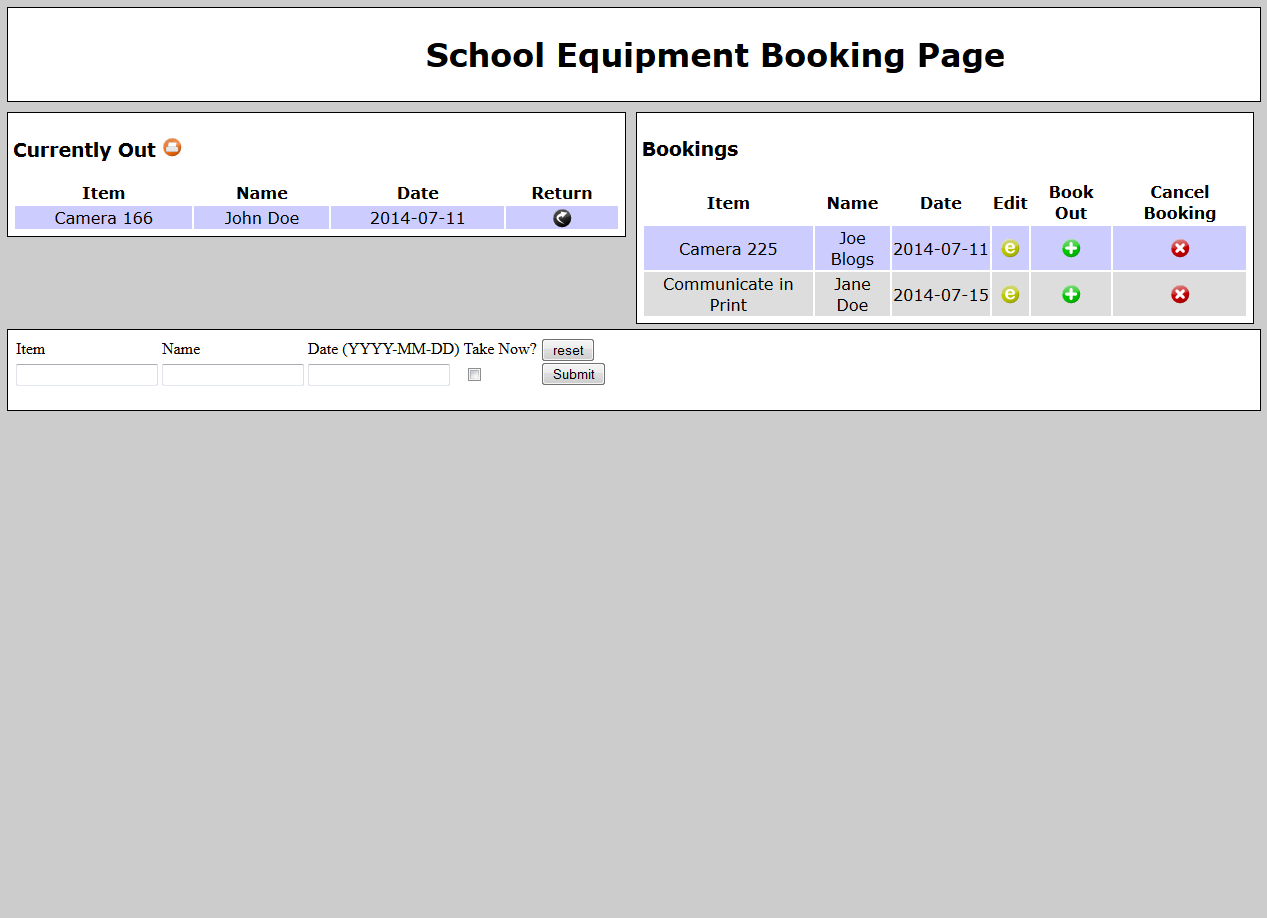Return Camera 166 using the return icon
This screenshot has height=918, width=1267.
pos(562,218)
